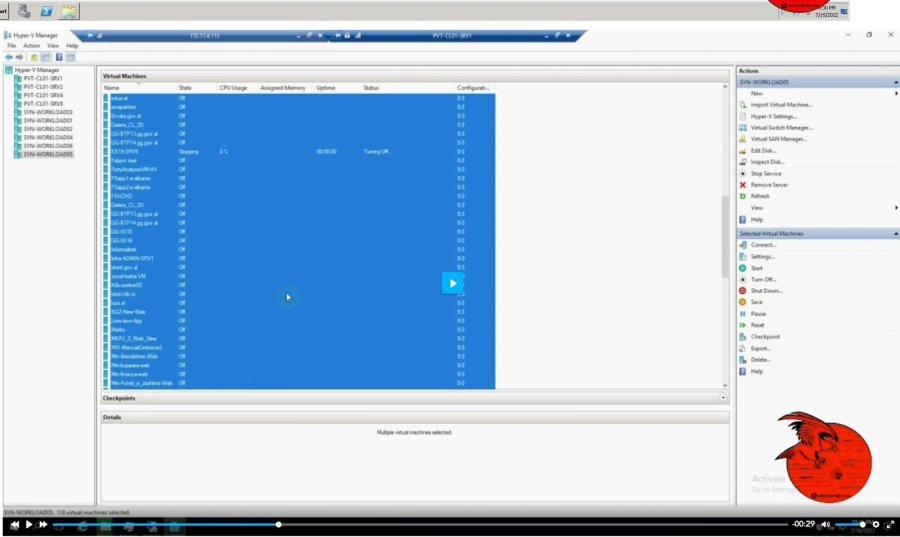Image resolution: width=900 pixels, height=537 pixels.
Task: Open File Explorer from the taskbar
Action: tap(68, 11)
